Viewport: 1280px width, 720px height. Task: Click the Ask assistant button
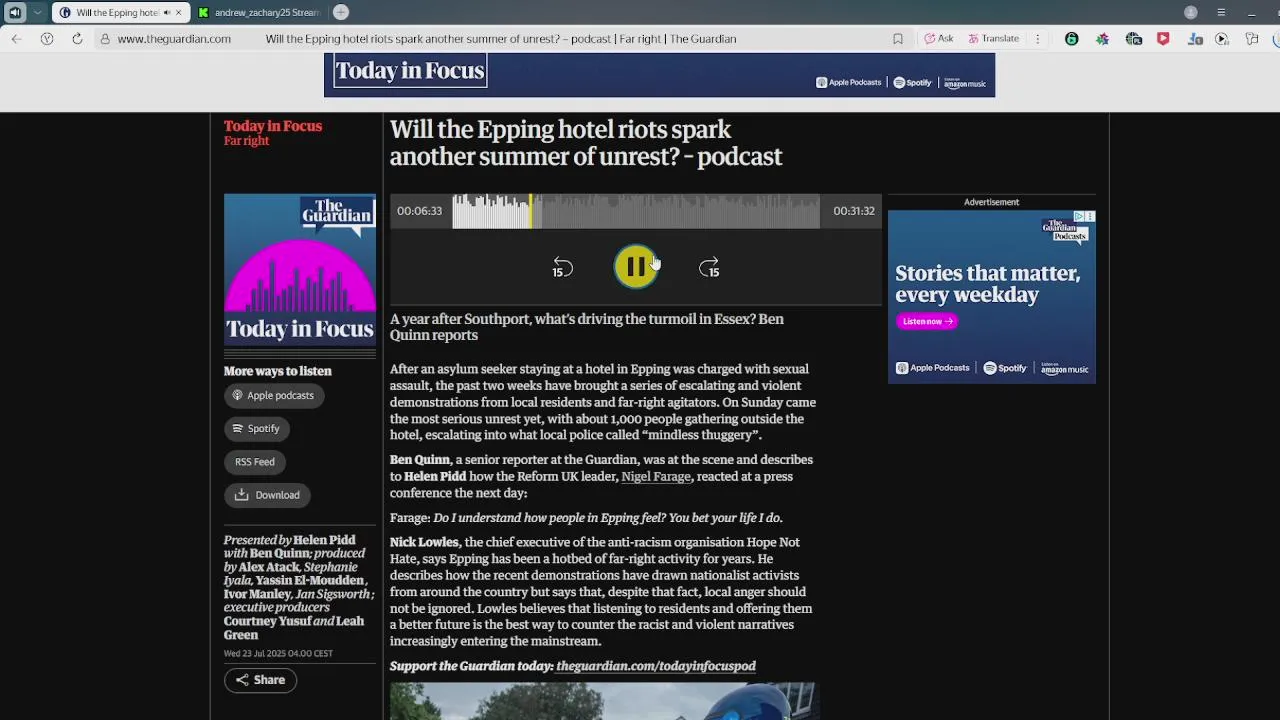coord(938,39)
